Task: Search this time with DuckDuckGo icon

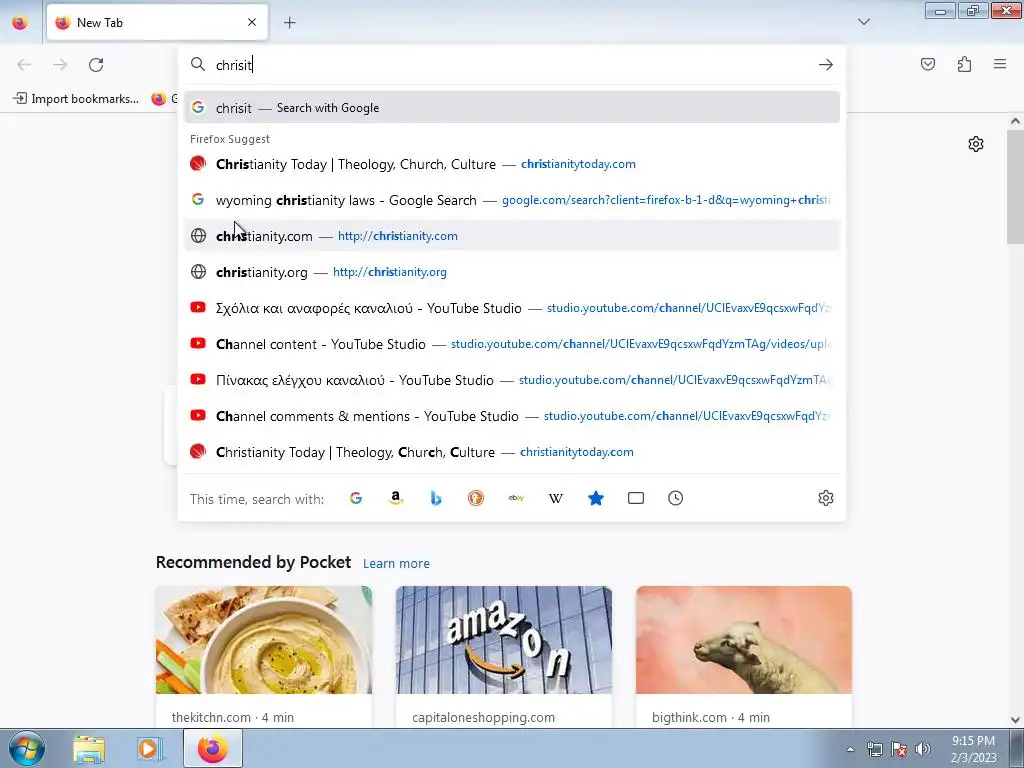Action: [476, 498]
